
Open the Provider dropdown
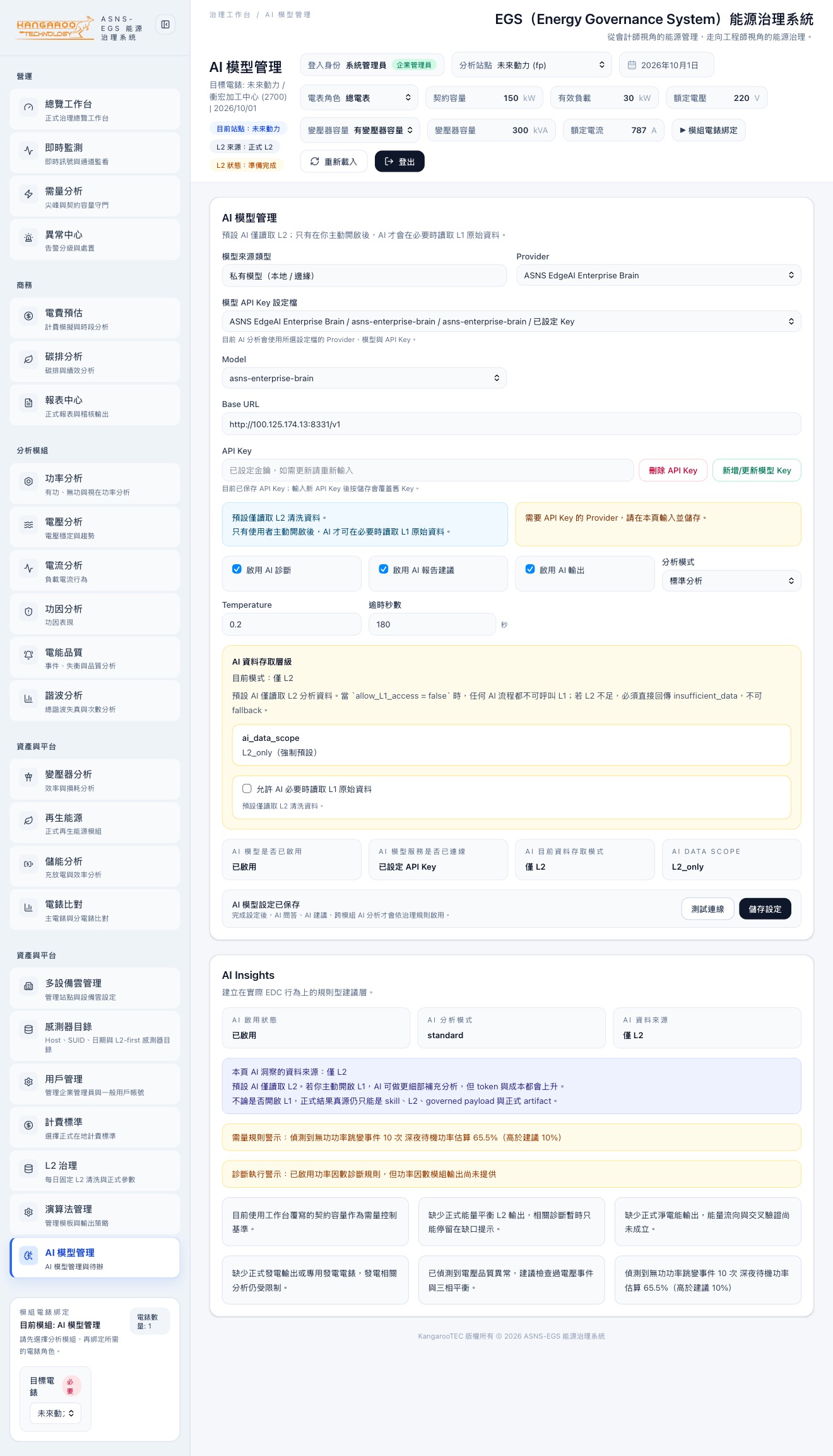coord(659,275)
